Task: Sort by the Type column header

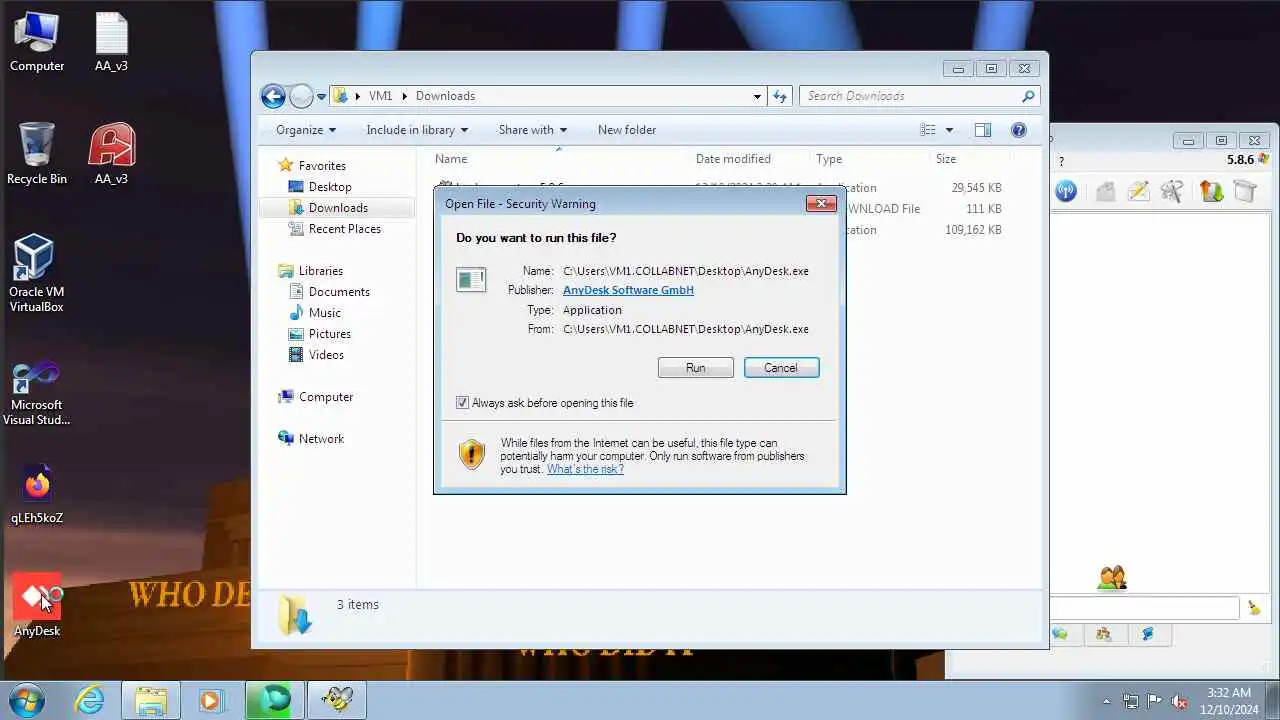Action: click(829, 159)
